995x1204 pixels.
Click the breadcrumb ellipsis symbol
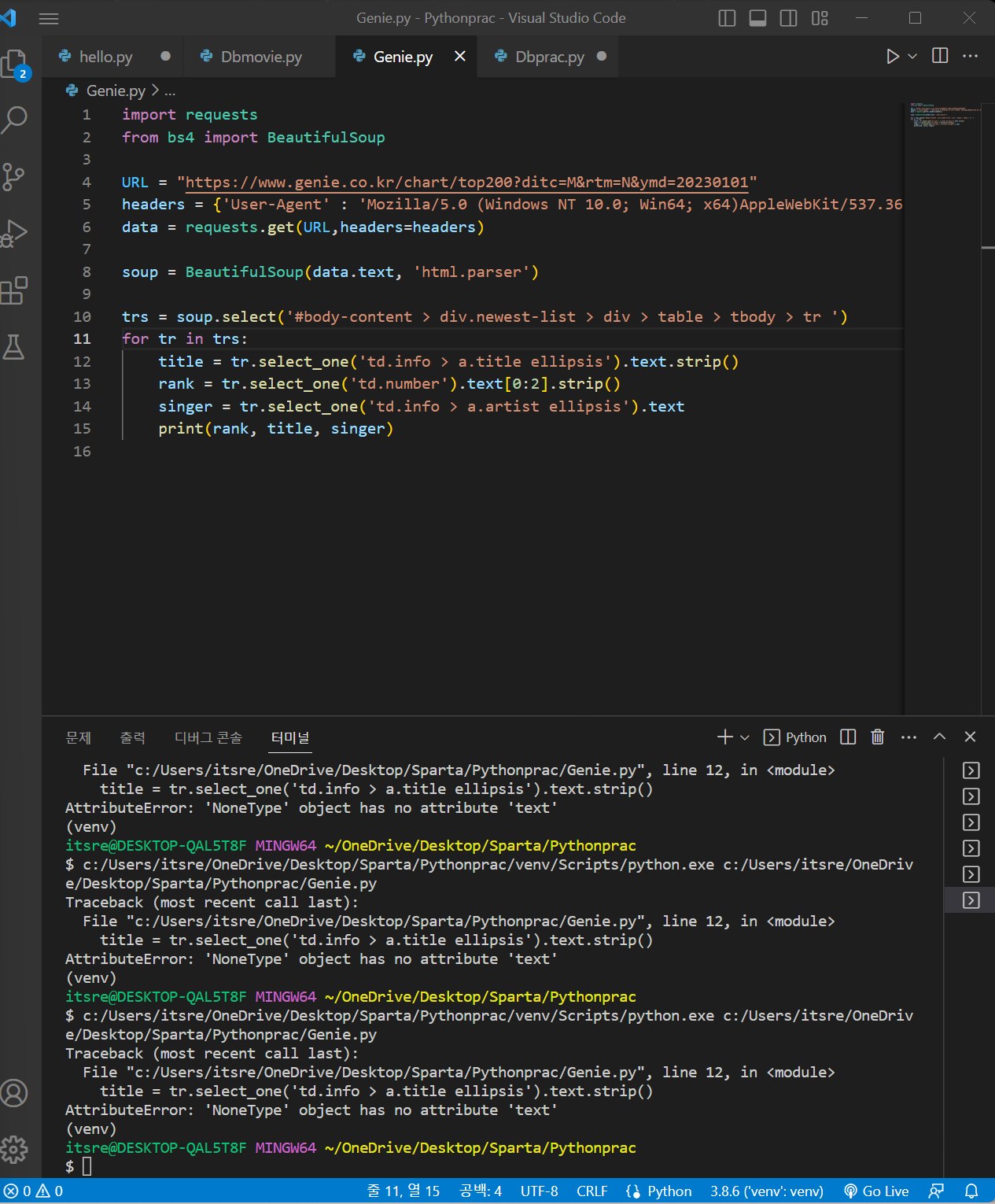point(170,90)
